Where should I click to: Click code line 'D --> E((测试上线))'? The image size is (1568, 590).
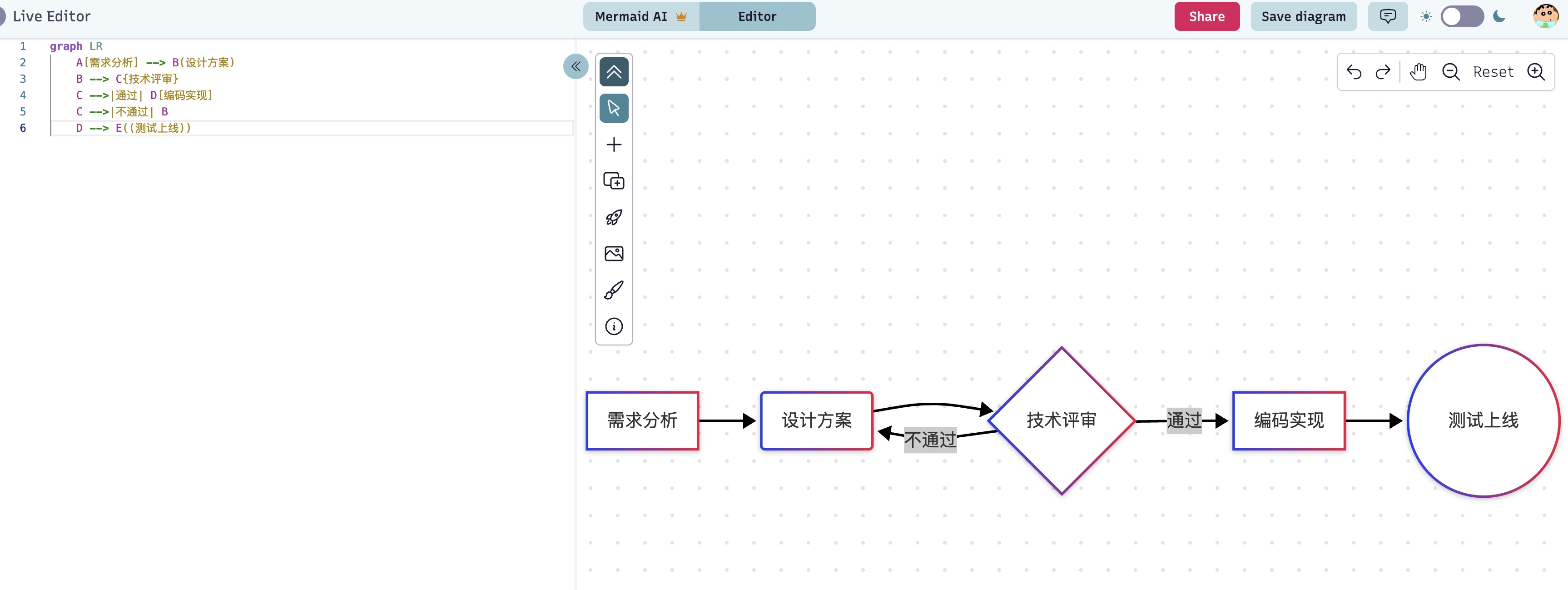coord(133,129)
